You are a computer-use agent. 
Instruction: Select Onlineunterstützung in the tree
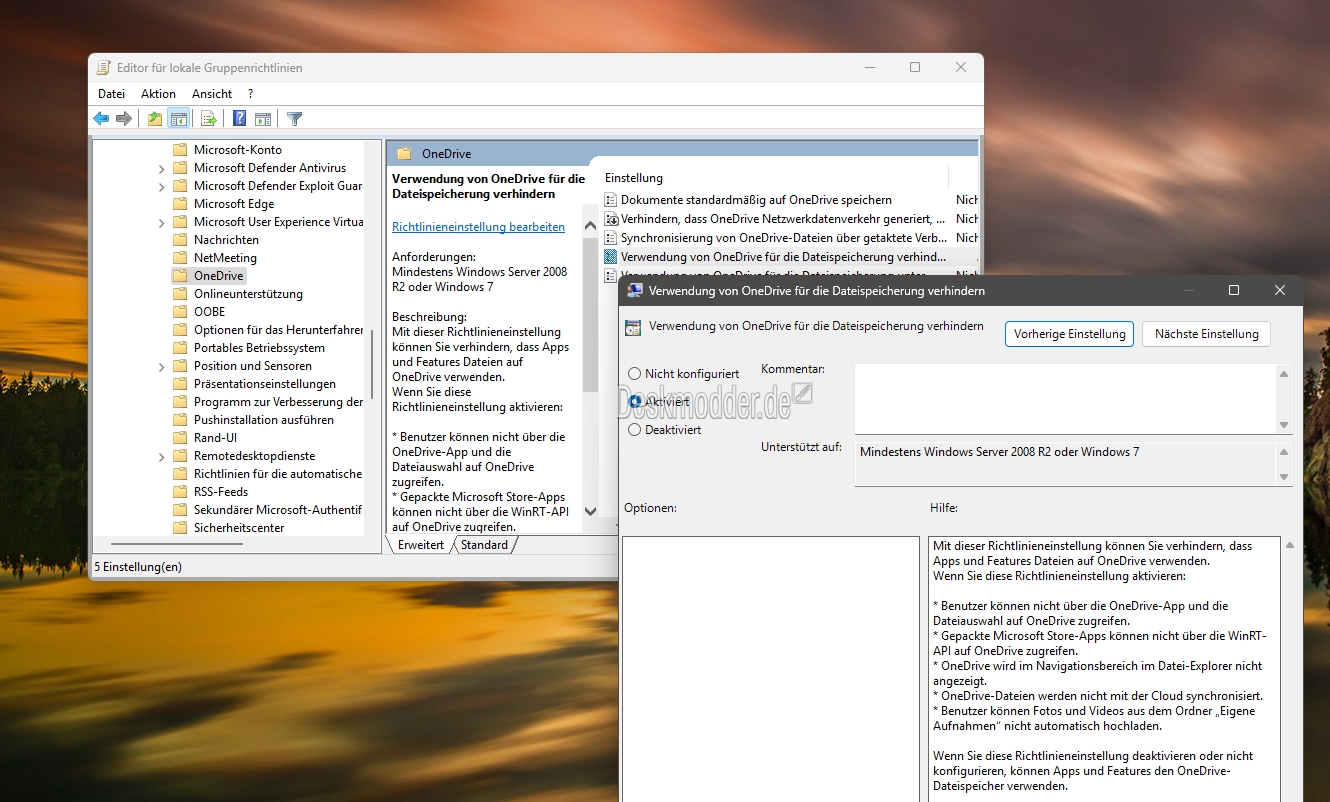tap(248, 294)
